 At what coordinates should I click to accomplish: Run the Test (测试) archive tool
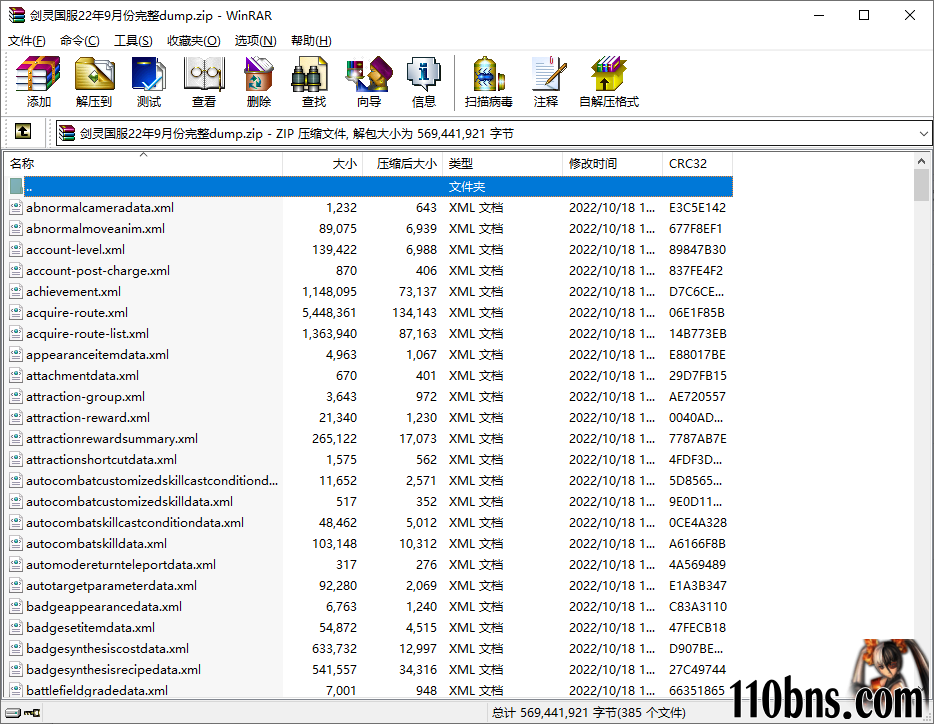148,82
